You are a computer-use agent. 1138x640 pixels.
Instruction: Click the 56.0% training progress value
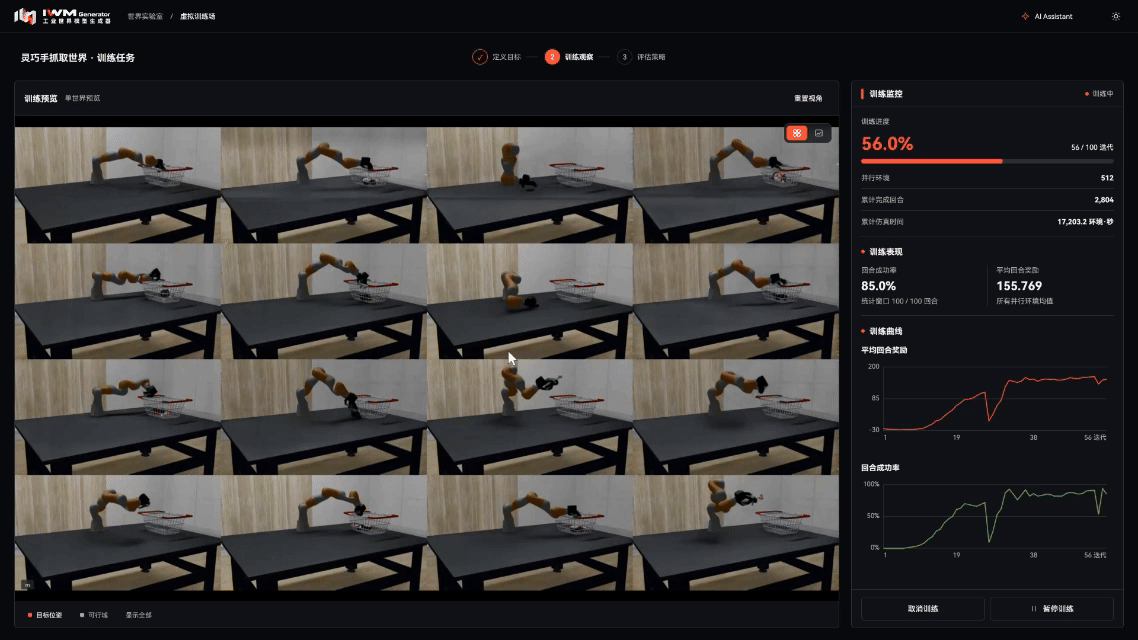[x=887, y=144]
